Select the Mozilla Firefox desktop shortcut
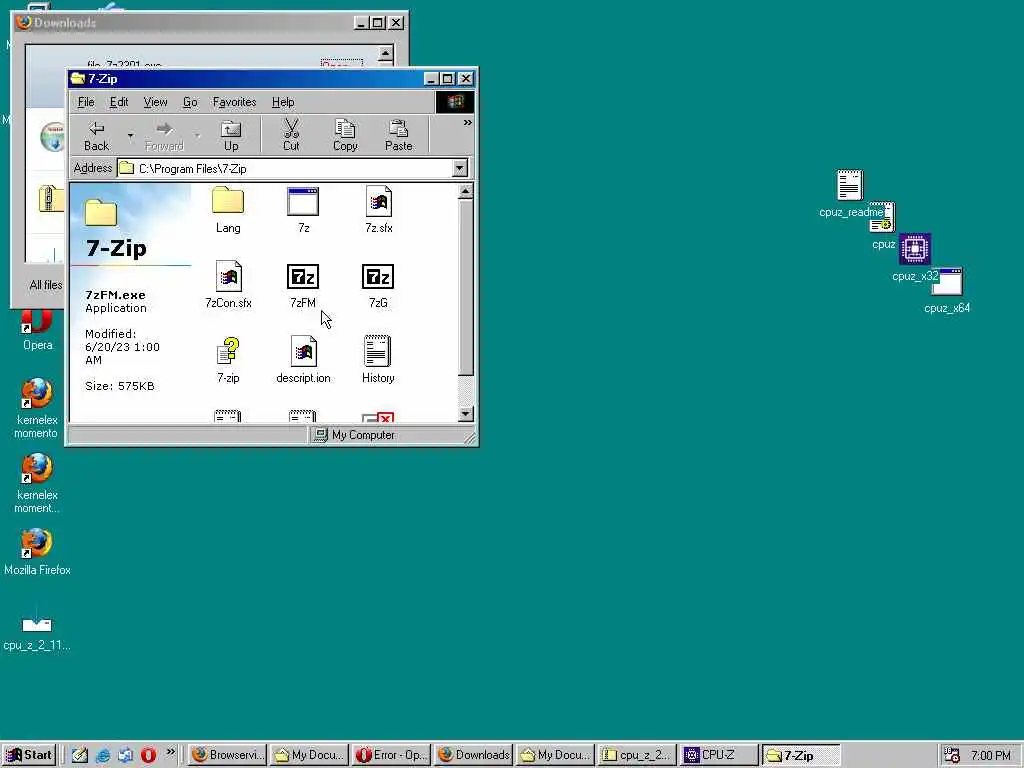Image resolution: width=1024 pixels, height=768 pixels. (37, 551)
